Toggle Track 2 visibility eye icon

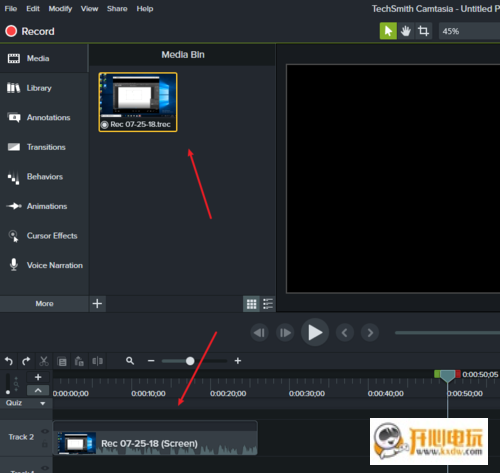tap(45, 431)
